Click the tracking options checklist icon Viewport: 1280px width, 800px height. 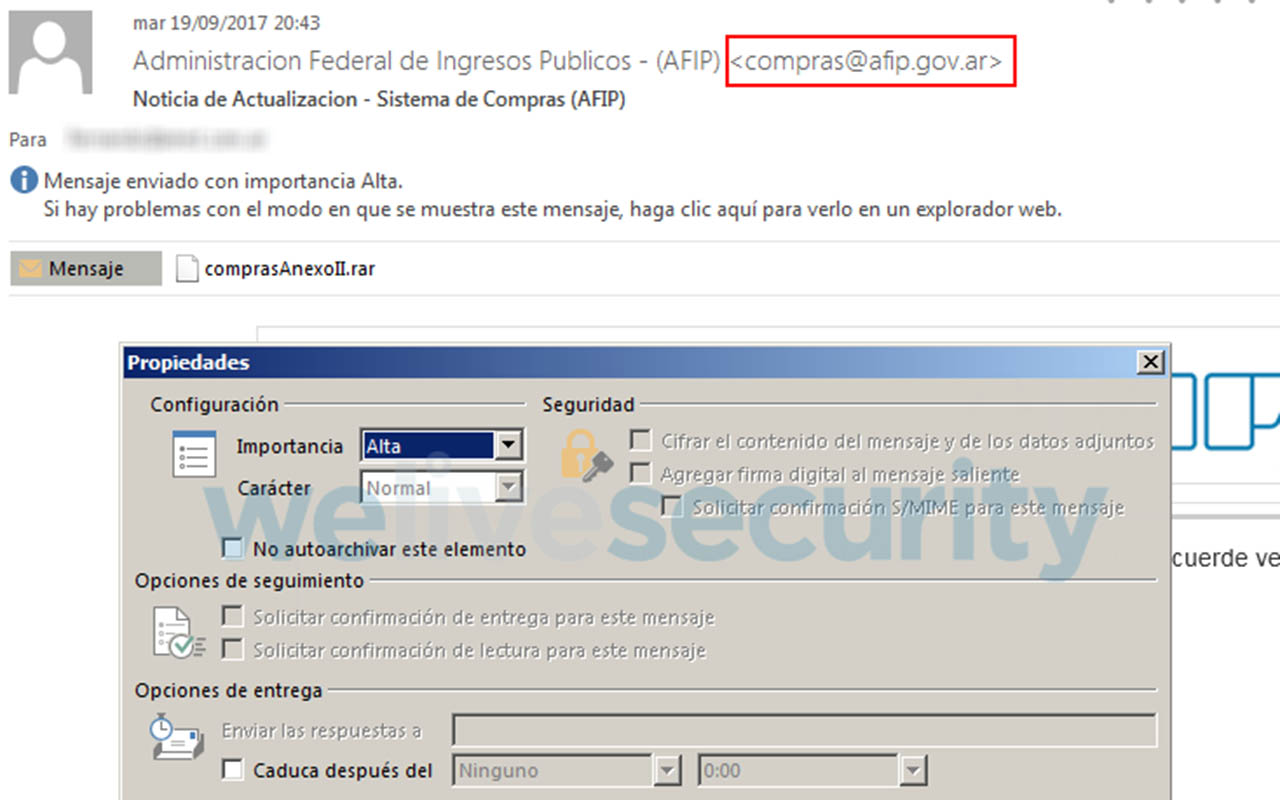click(x=179, y=632)
